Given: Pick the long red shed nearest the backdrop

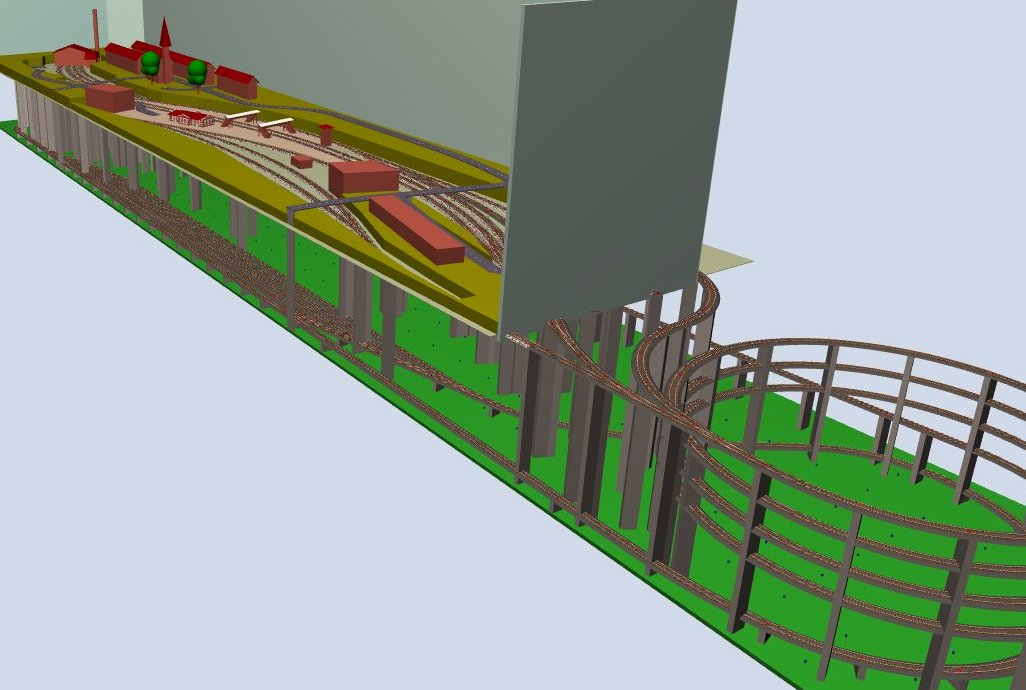Looking at the screenshot, I should pos(417,229).
